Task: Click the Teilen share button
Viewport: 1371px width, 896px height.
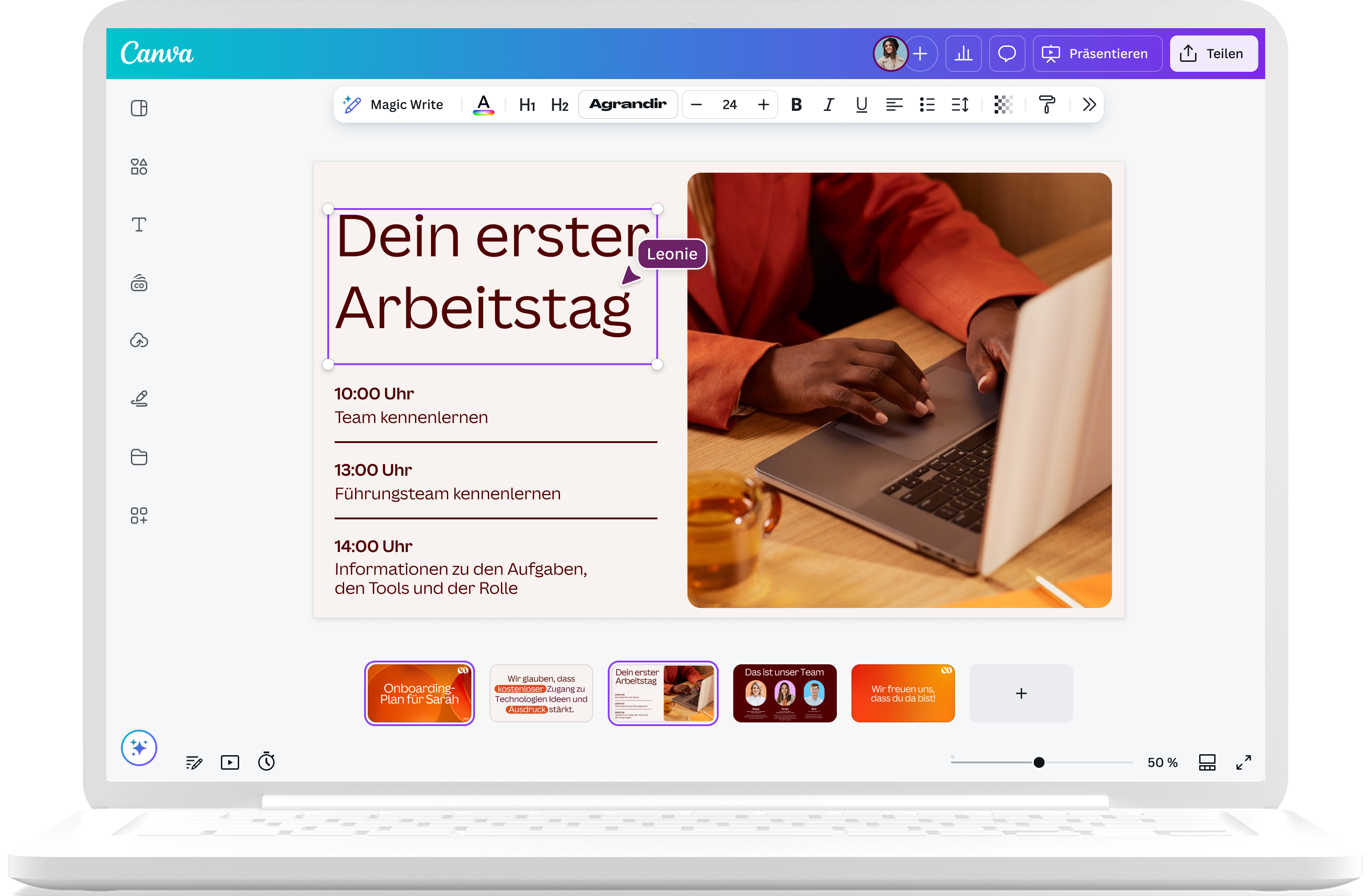Action: [x=1213, y=54]
